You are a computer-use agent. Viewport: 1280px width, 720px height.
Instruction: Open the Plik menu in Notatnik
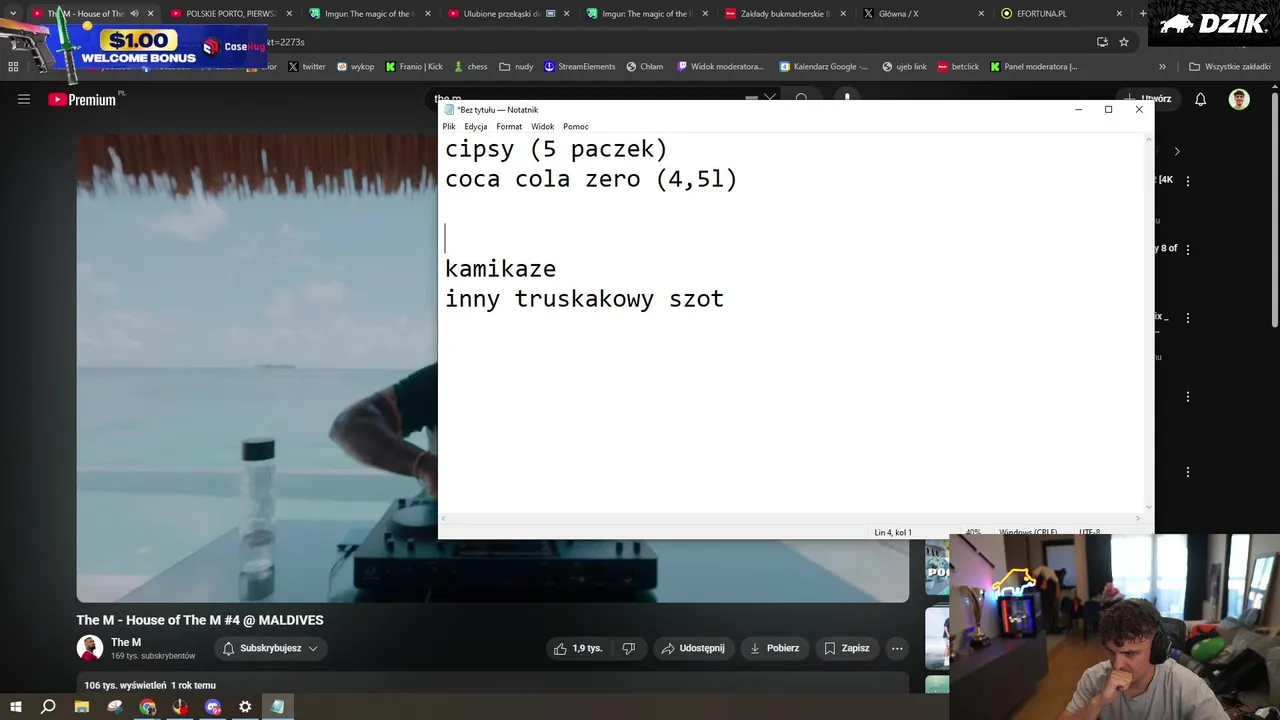click(449, 126)
